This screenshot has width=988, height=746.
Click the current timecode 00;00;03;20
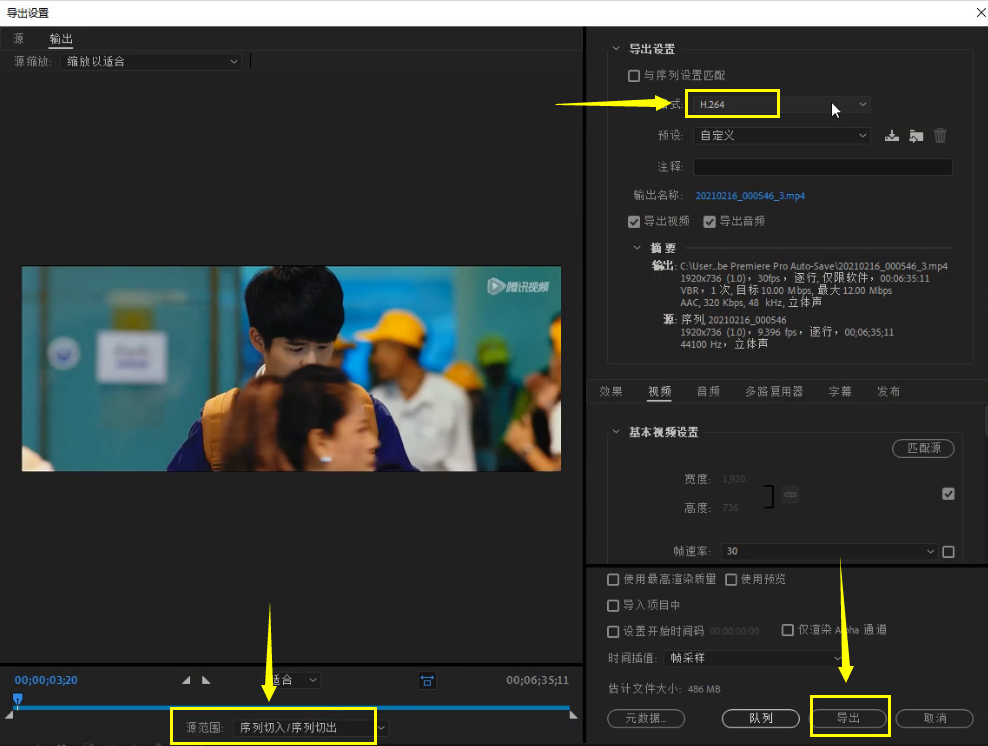tap(46, 680)
